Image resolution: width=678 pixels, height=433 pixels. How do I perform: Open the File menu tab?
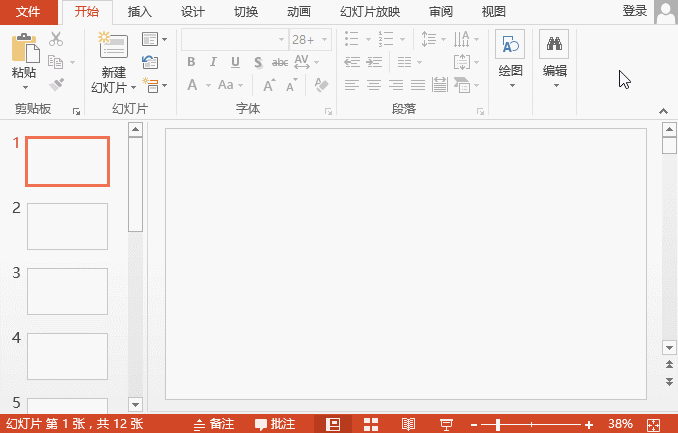click(29, 12)
